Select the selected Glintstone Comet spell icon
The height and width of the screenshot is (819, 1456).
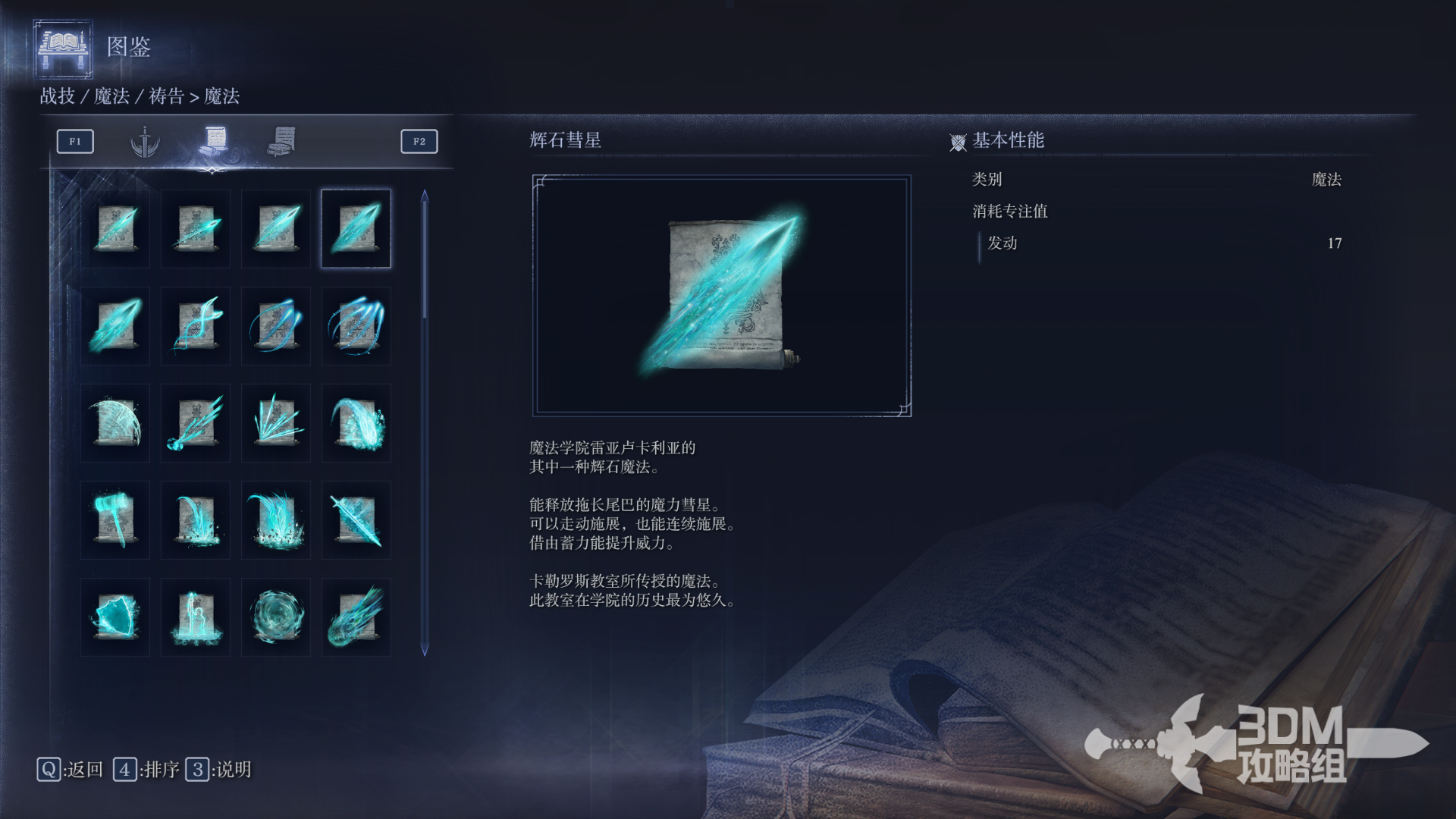point(356,228)
